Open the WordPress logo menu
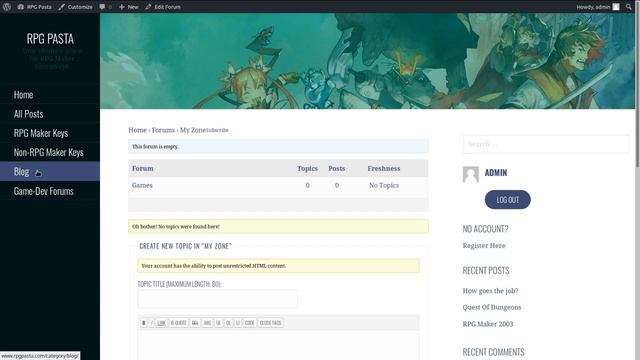Screen dimensions: 640x360 click(x=7, y=7)
